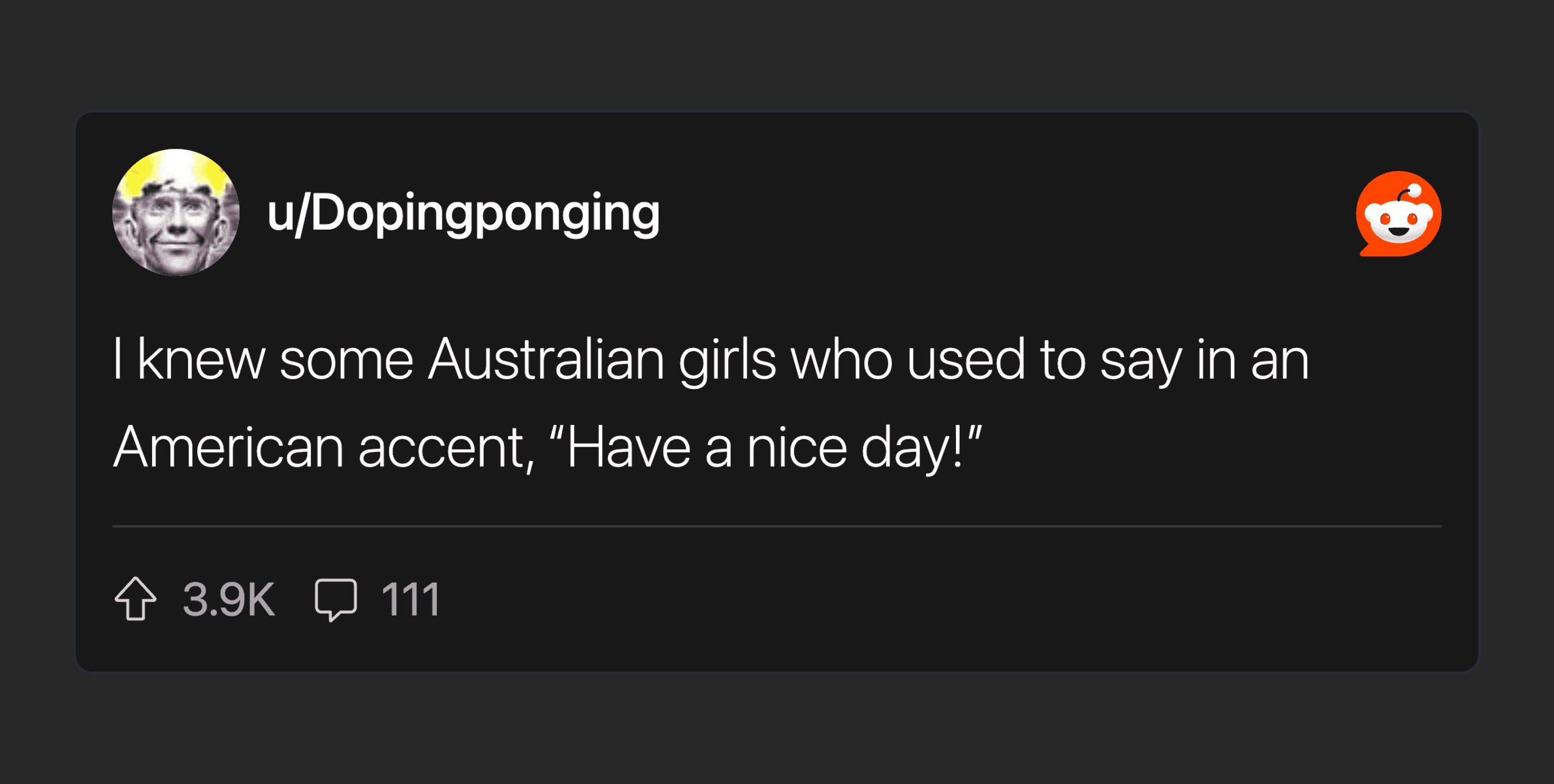The image size is (1554, 784).
Task: Click the 3.9K upvote count
Action: pos(229,599)
